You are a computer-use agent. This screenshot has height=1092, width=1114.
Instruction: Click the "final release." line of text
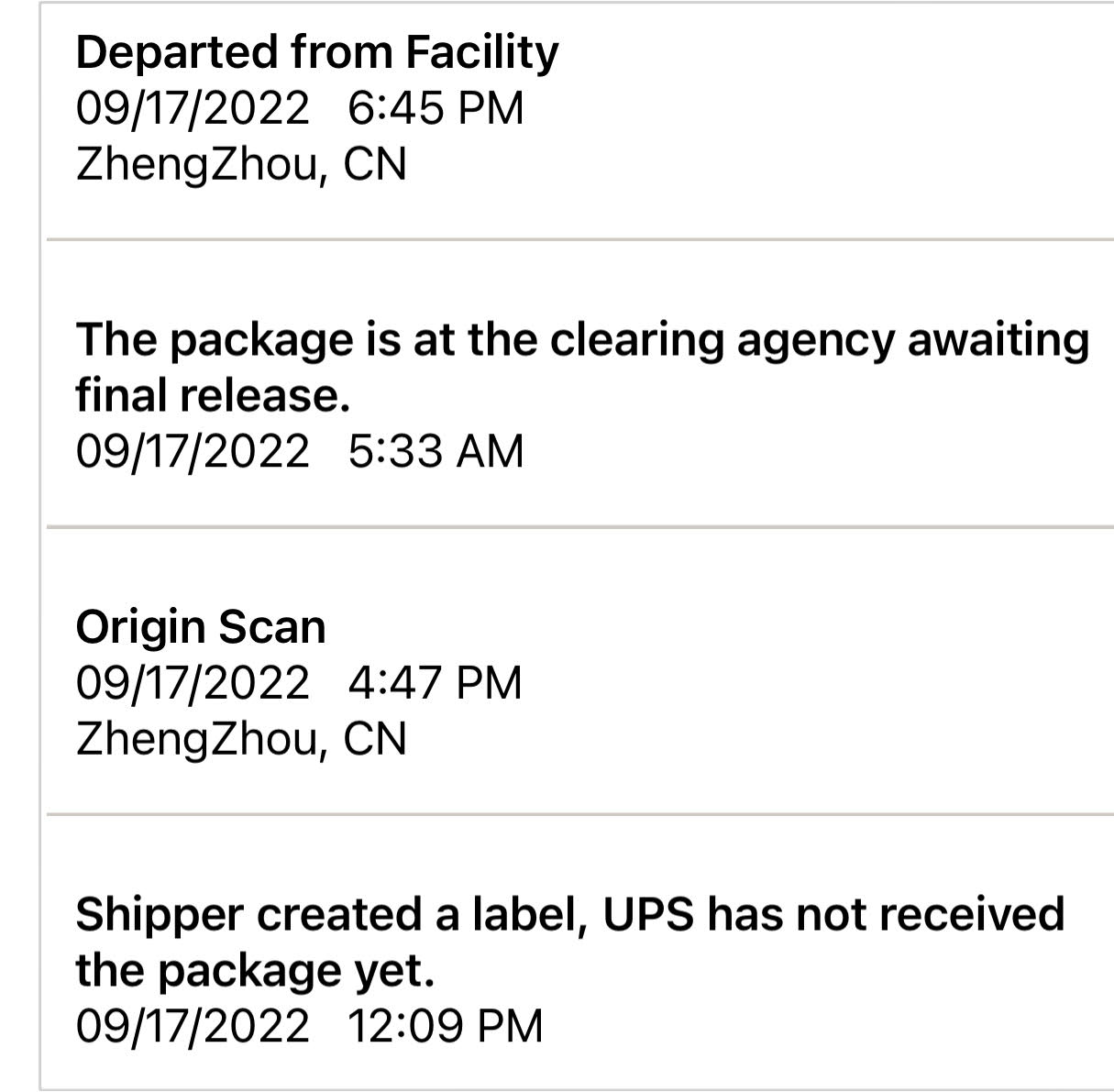pos(213,395)
